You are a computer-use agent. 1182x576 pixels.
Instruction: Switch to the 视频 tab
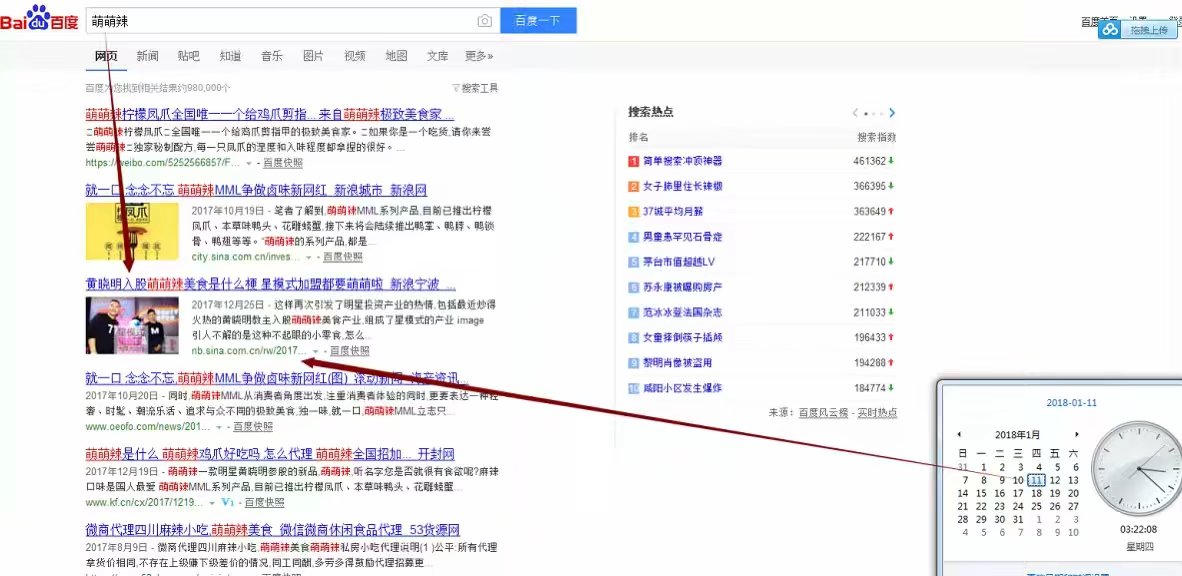tap(355, 56)
